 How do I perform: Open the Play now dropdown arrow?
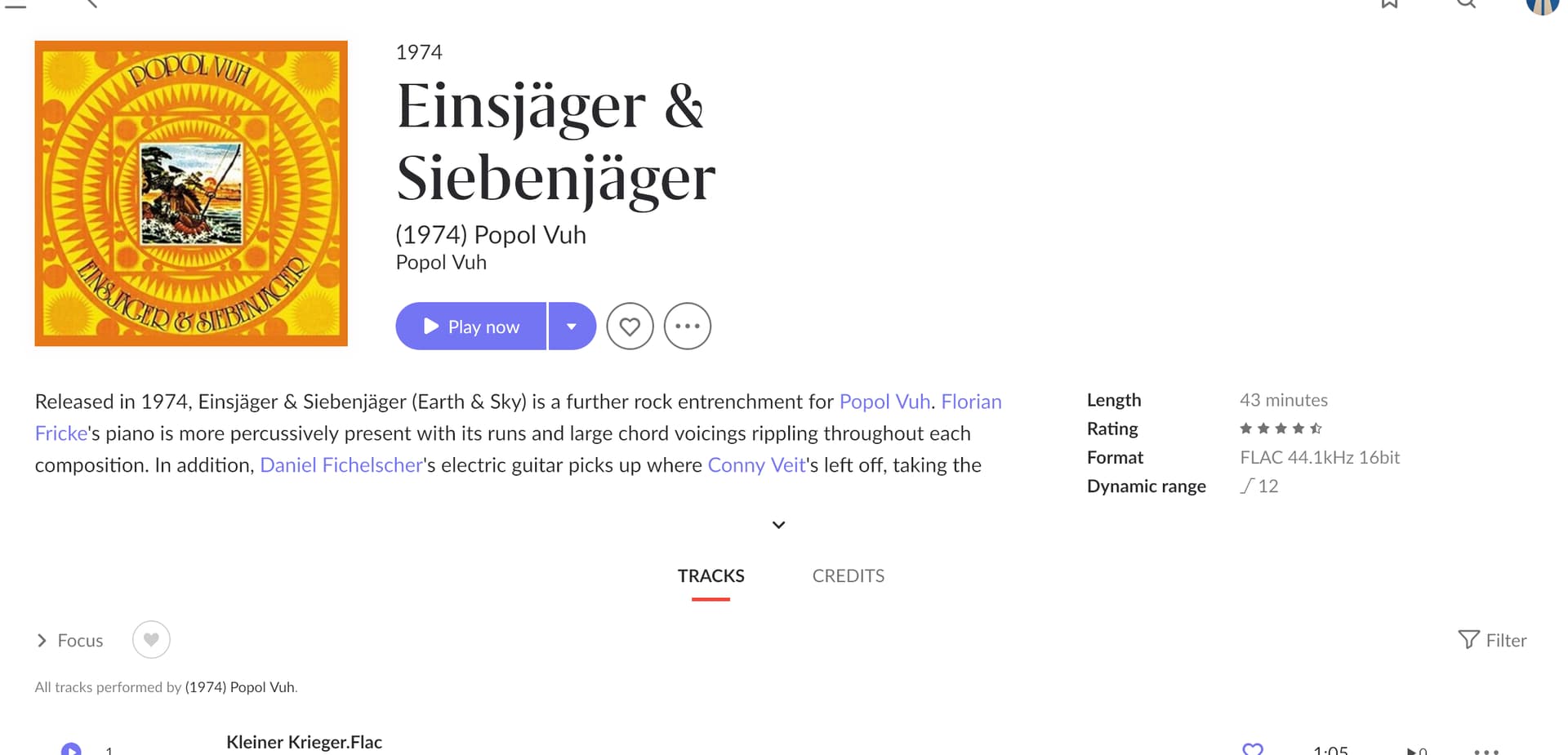coord(572,326)
